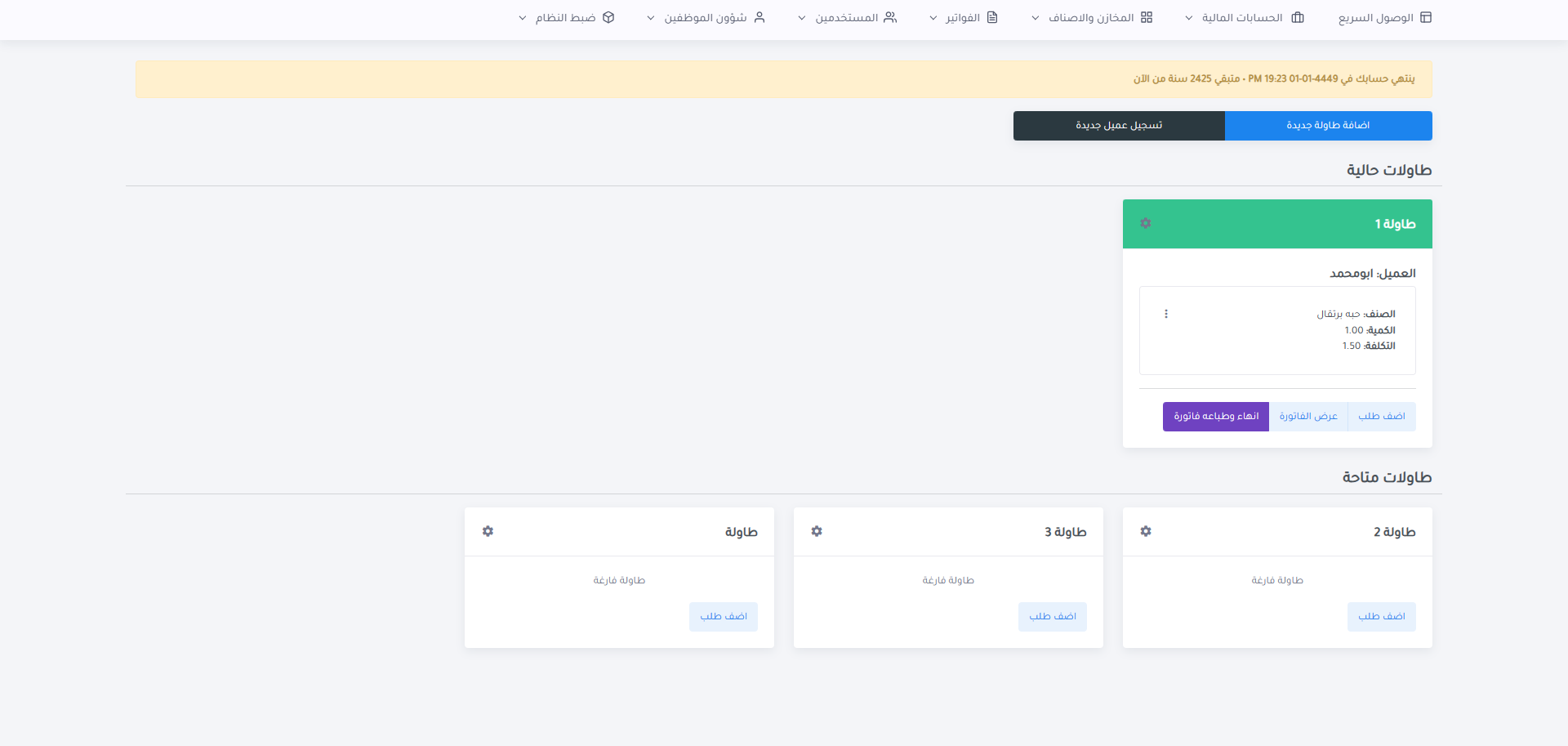The image size is (1568, 746).
Task: Click عرض الفاتورة for طاولة 1
Action: pos(1308,417)
